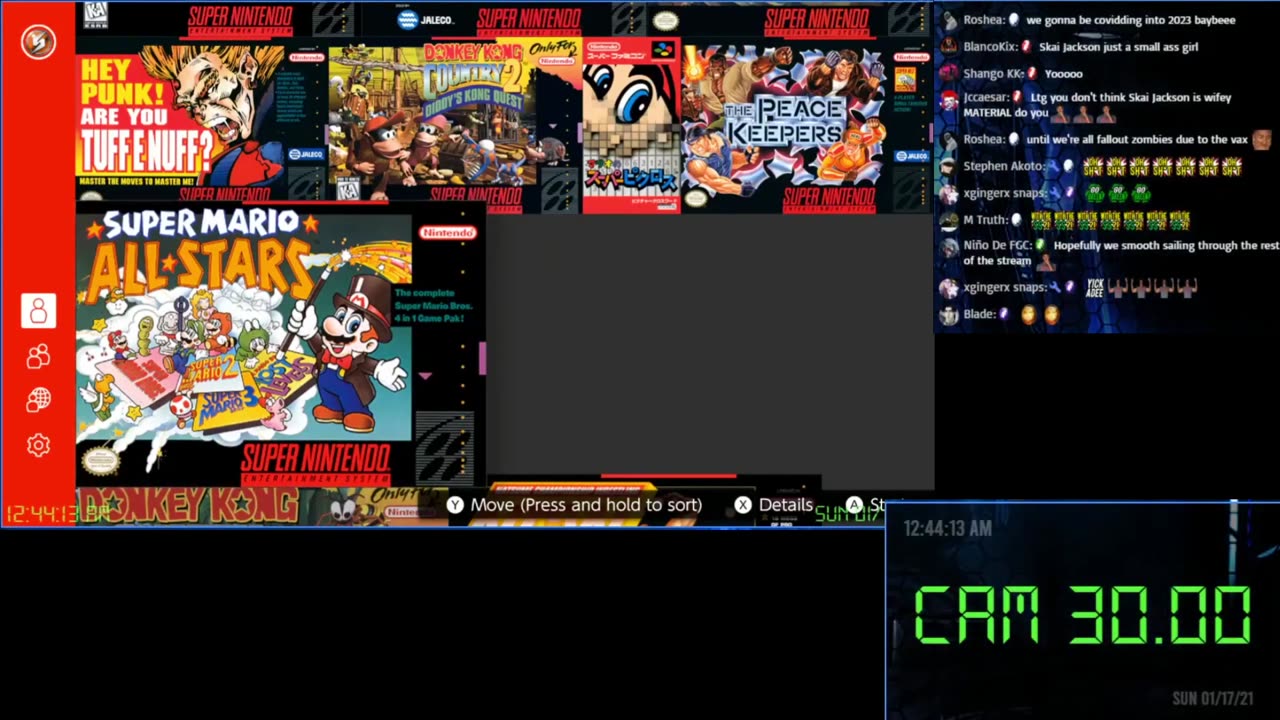The height and width of the screenshot is (720, 1280).
Task: Click the 'CAM 30.00' green timer
Action: click(x=1082, y=614)
